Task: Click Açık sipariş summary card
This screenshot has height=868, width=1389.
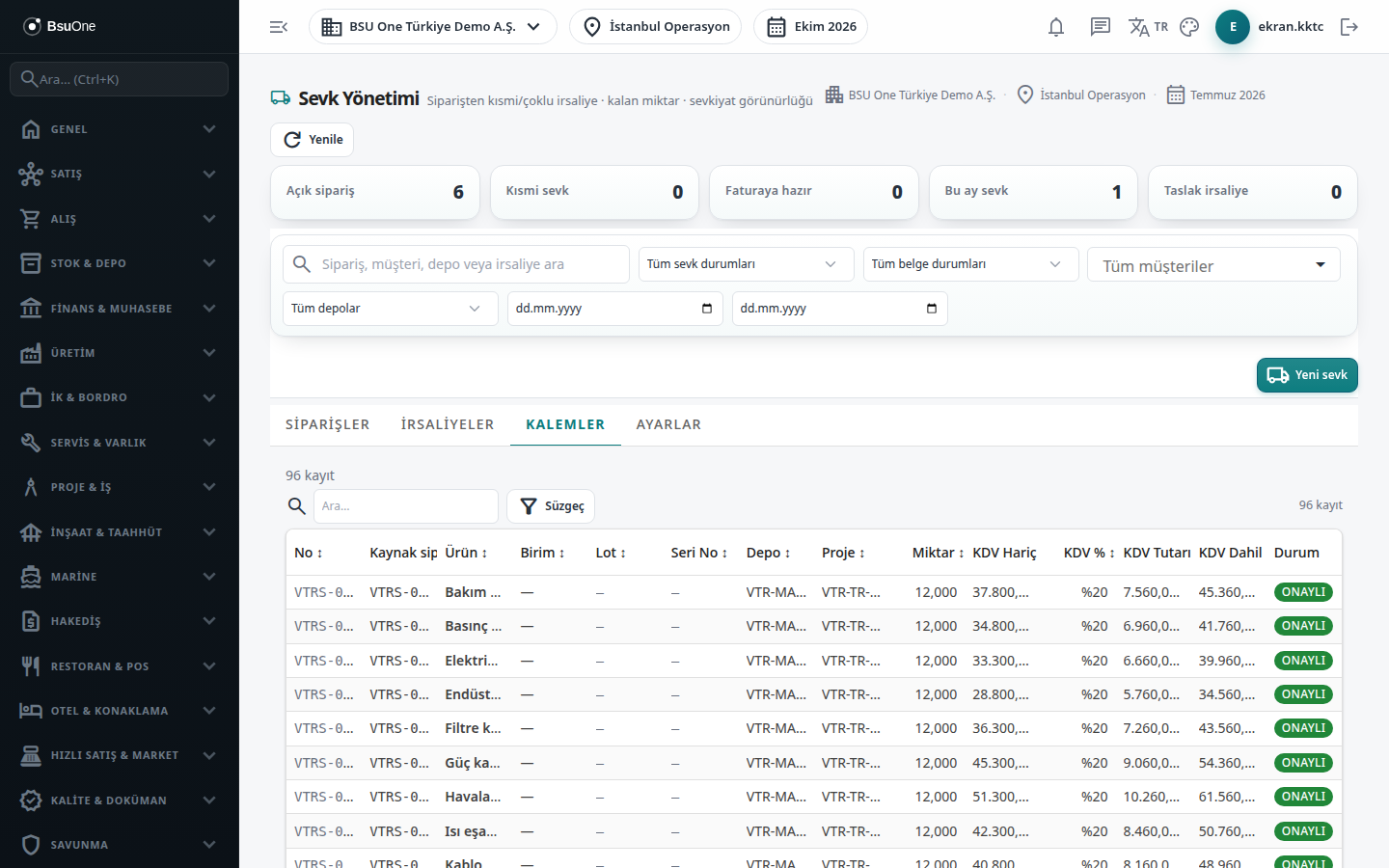Action: coord(375,192)
